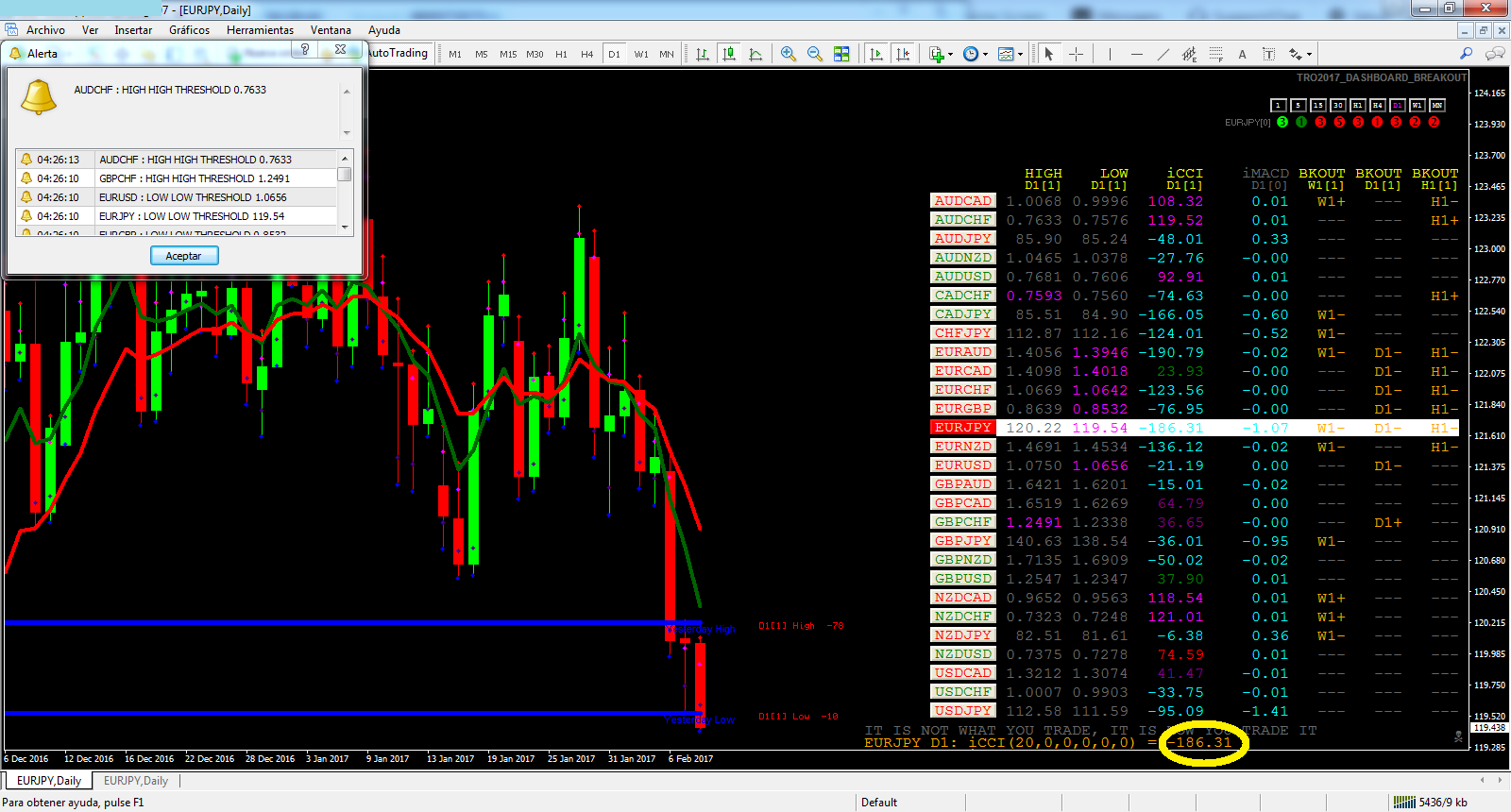Toggle the H1 timeframe toolbar button

click(561, 54)
